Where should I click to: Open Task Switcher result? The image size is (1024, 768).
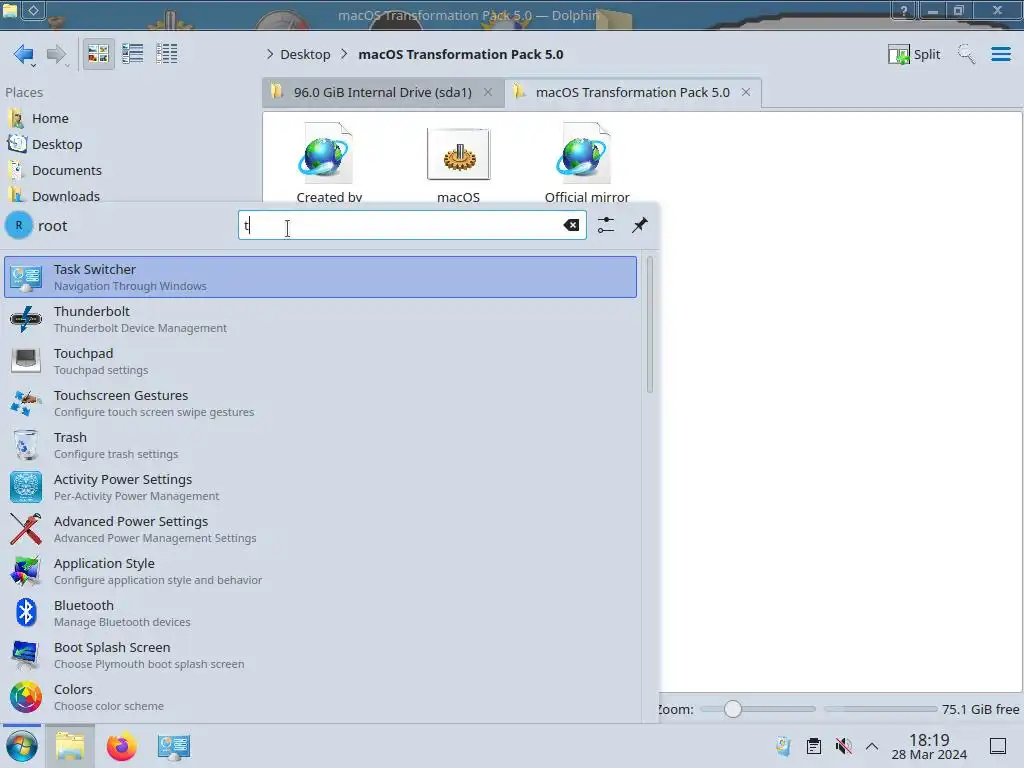[320, 277]
